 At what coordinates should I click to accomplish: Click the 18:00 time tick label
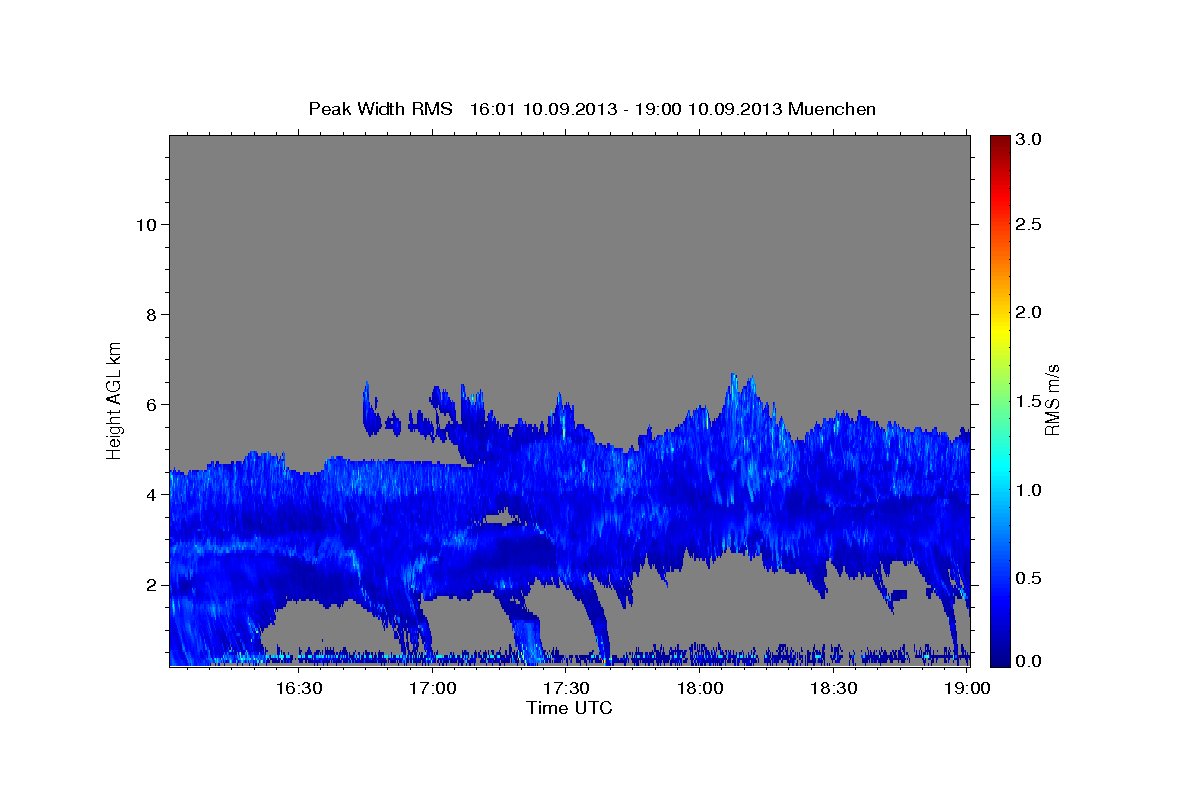699,688
